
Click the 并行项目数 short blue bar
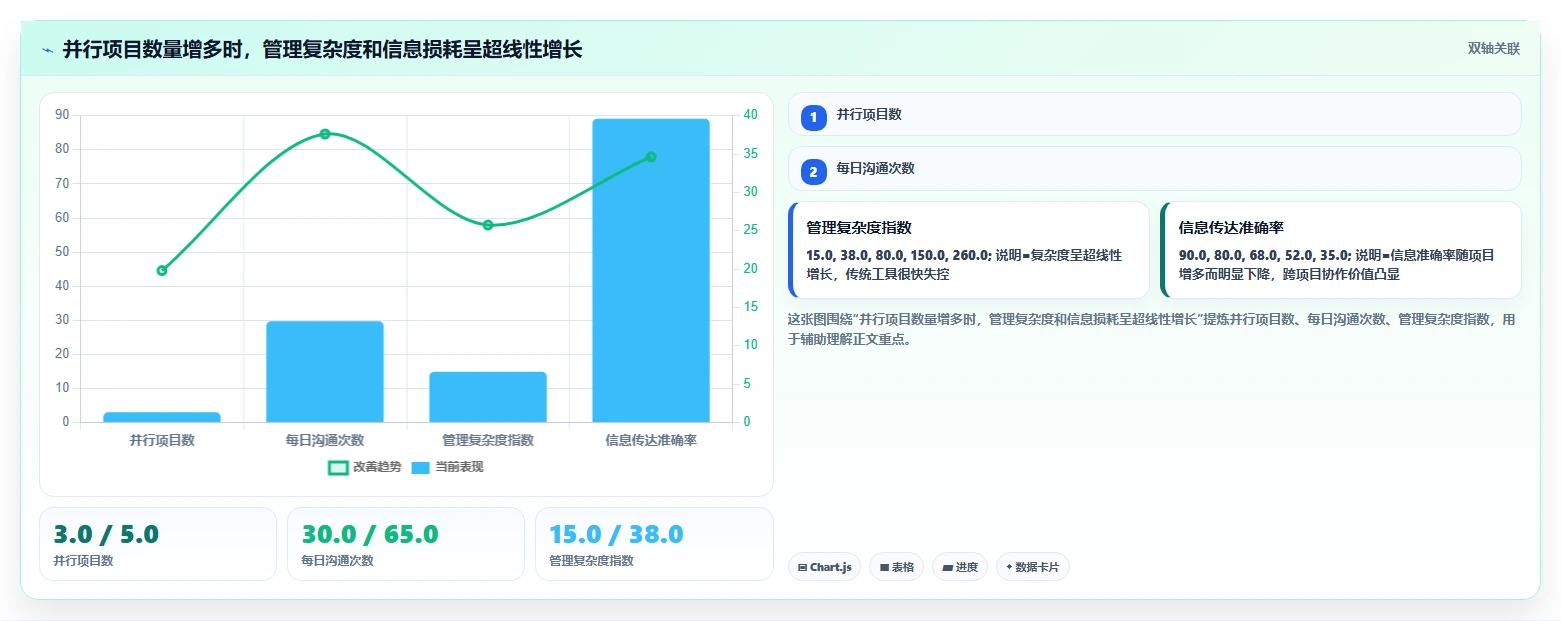point(162,417)
